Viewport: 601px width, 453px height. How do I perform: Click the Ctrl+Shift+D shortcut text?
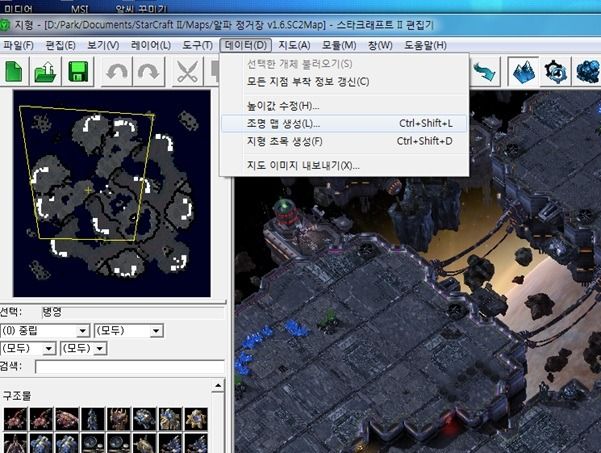coord(424,141)
